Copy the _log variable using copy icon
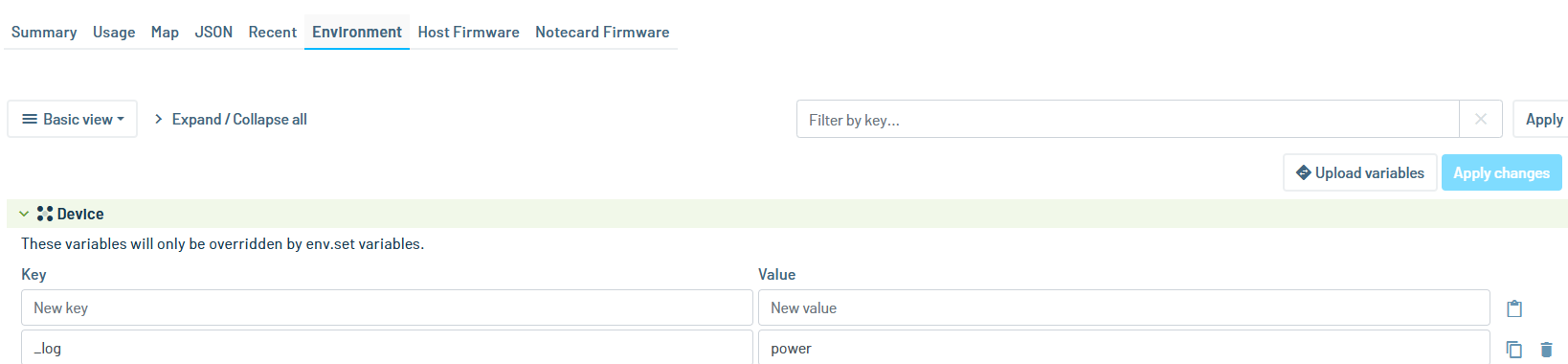The image size is (1568, 364). 1514,350
